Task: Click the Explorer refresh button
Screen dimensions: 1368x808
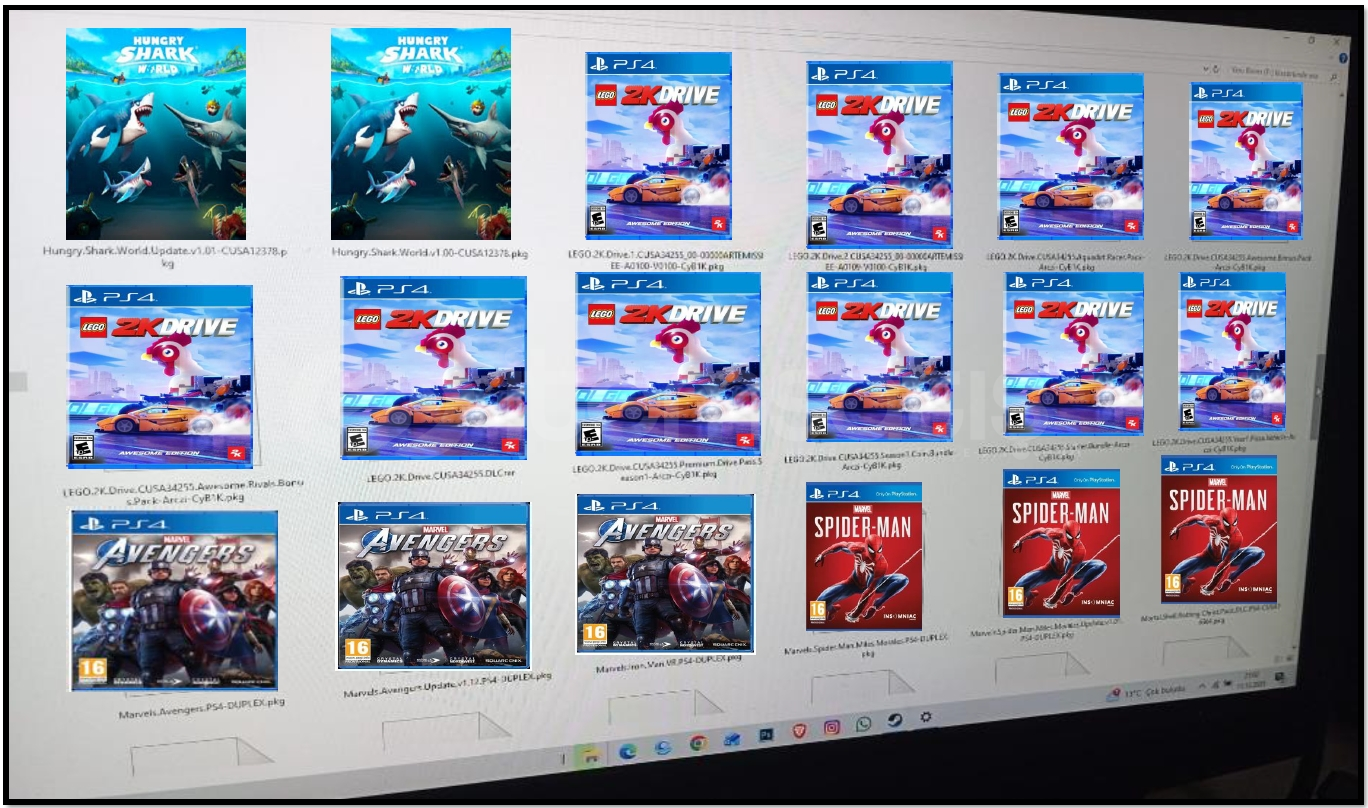Action: (1215, 70)
